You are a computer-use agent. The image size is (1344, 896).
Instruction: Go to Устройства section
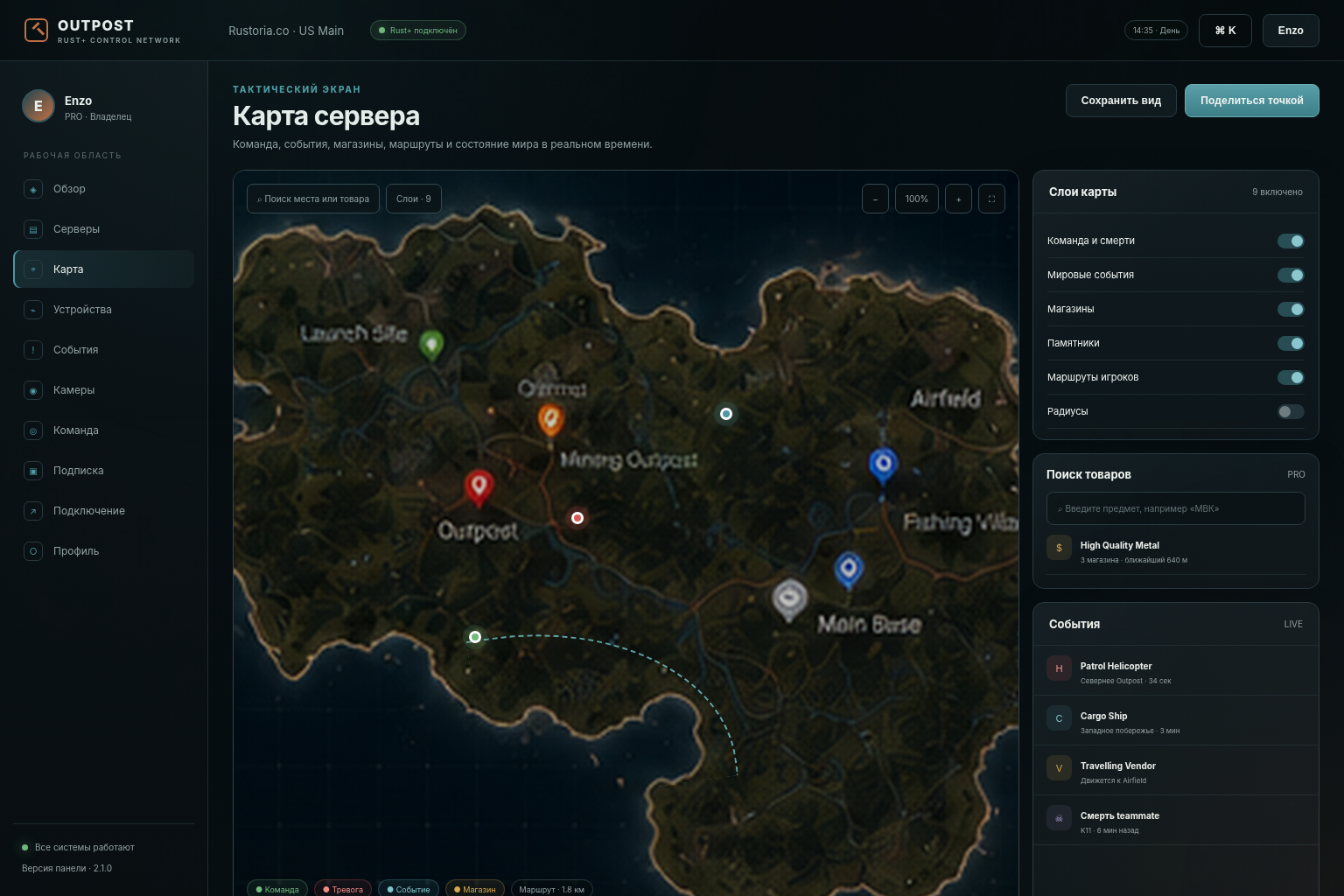click(x=104, y=310)
